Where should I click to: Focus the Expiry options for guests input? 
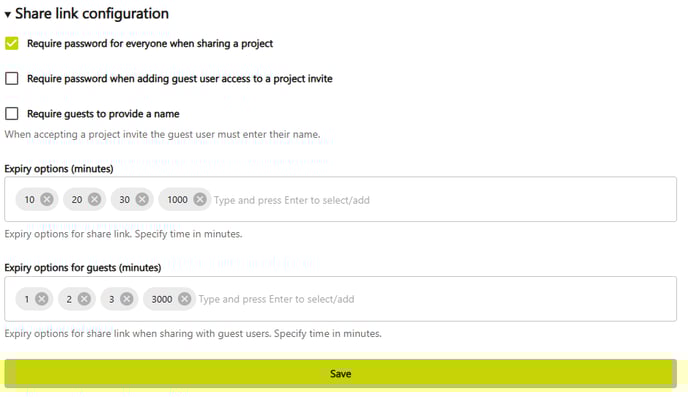pos(434,299)
